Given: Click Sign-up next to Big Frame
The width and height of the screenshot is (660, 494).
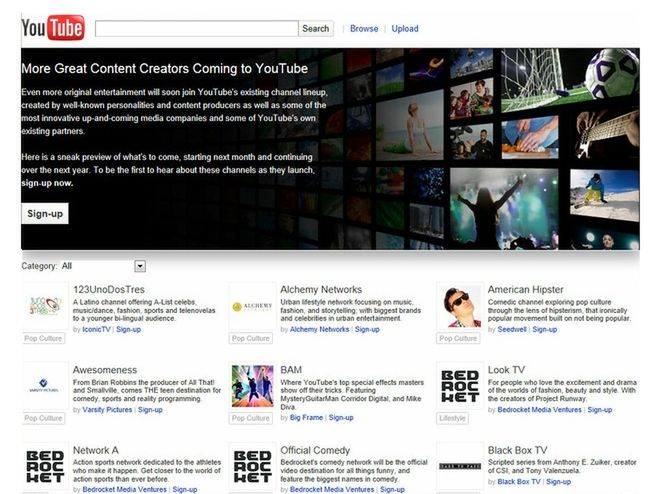Looking at the screenshot, I should 341,417.
